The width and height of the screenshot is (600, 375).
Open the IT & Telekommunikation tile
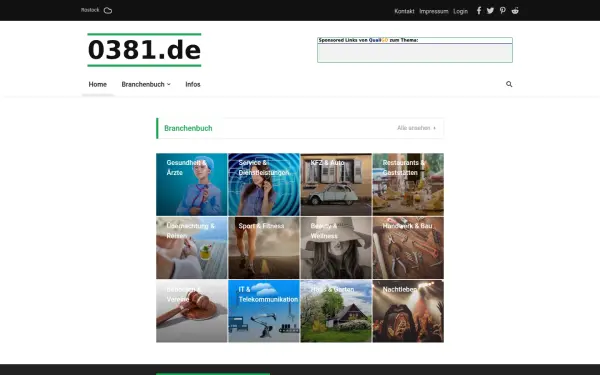click(x=264, y=311)
